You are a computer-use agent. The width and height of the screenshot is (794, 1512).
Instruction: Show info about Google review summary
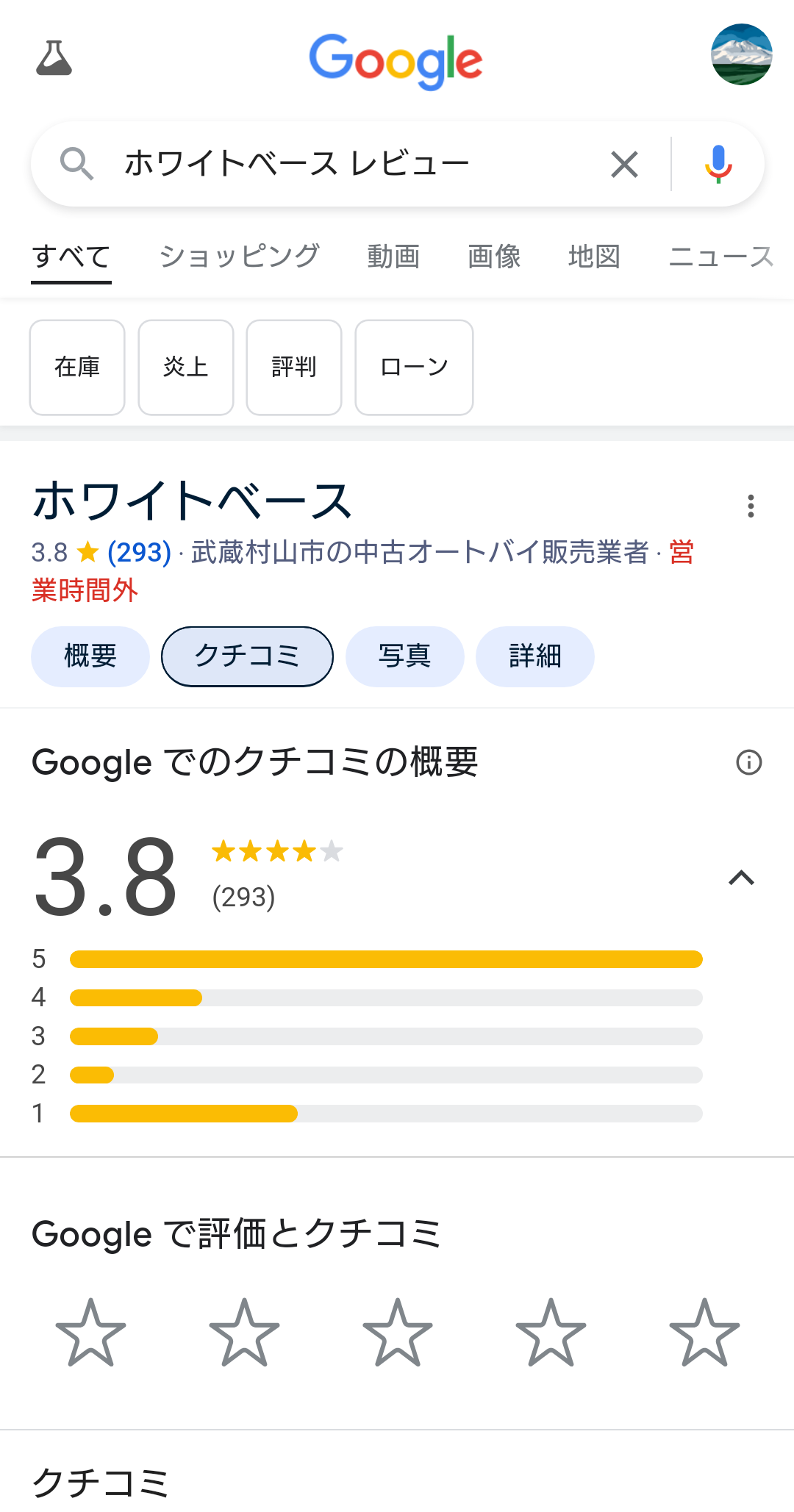coord(749,762)
